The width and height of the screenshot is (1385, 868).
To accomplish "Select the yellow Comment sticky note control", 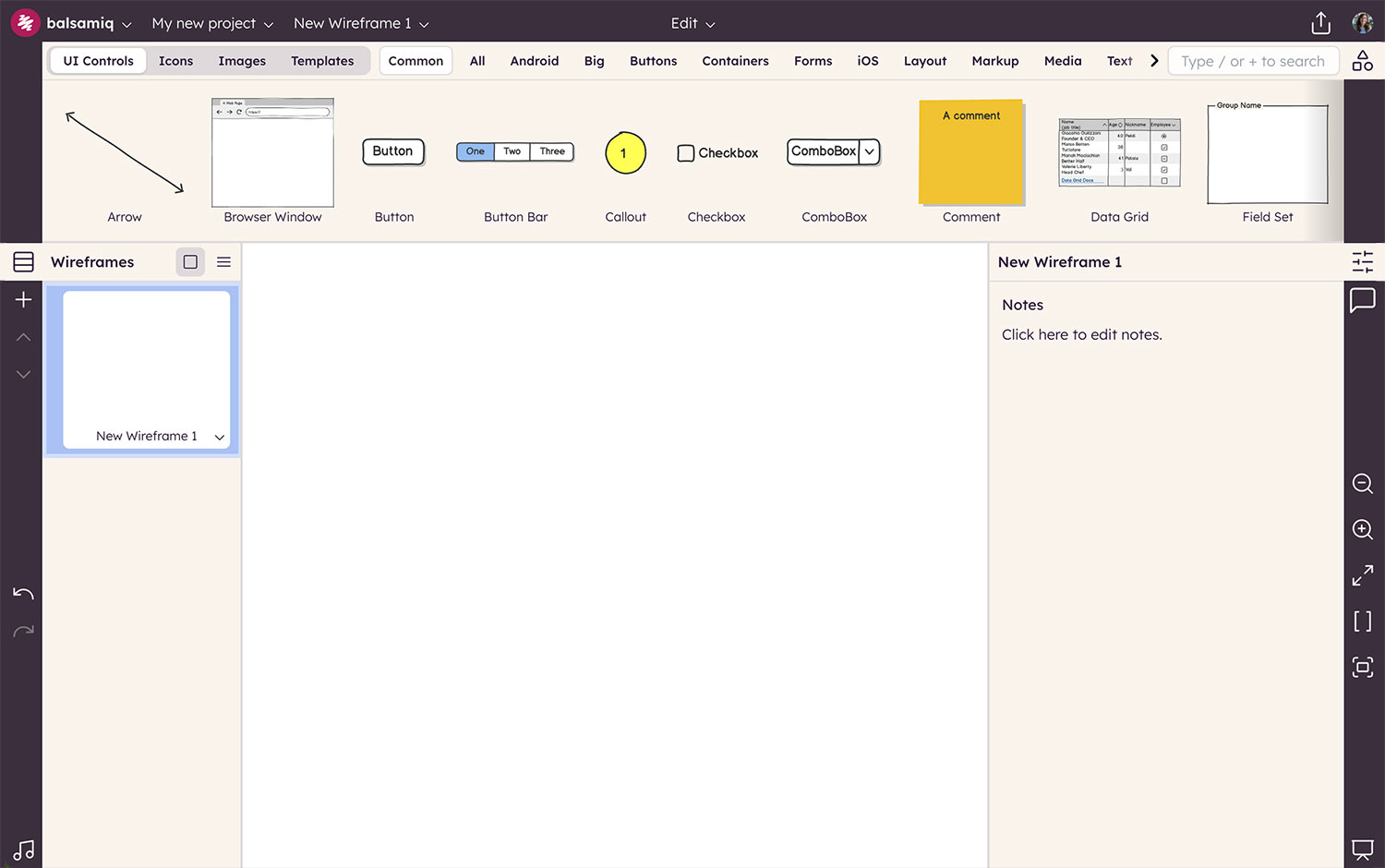I will [x=971, y=152].
